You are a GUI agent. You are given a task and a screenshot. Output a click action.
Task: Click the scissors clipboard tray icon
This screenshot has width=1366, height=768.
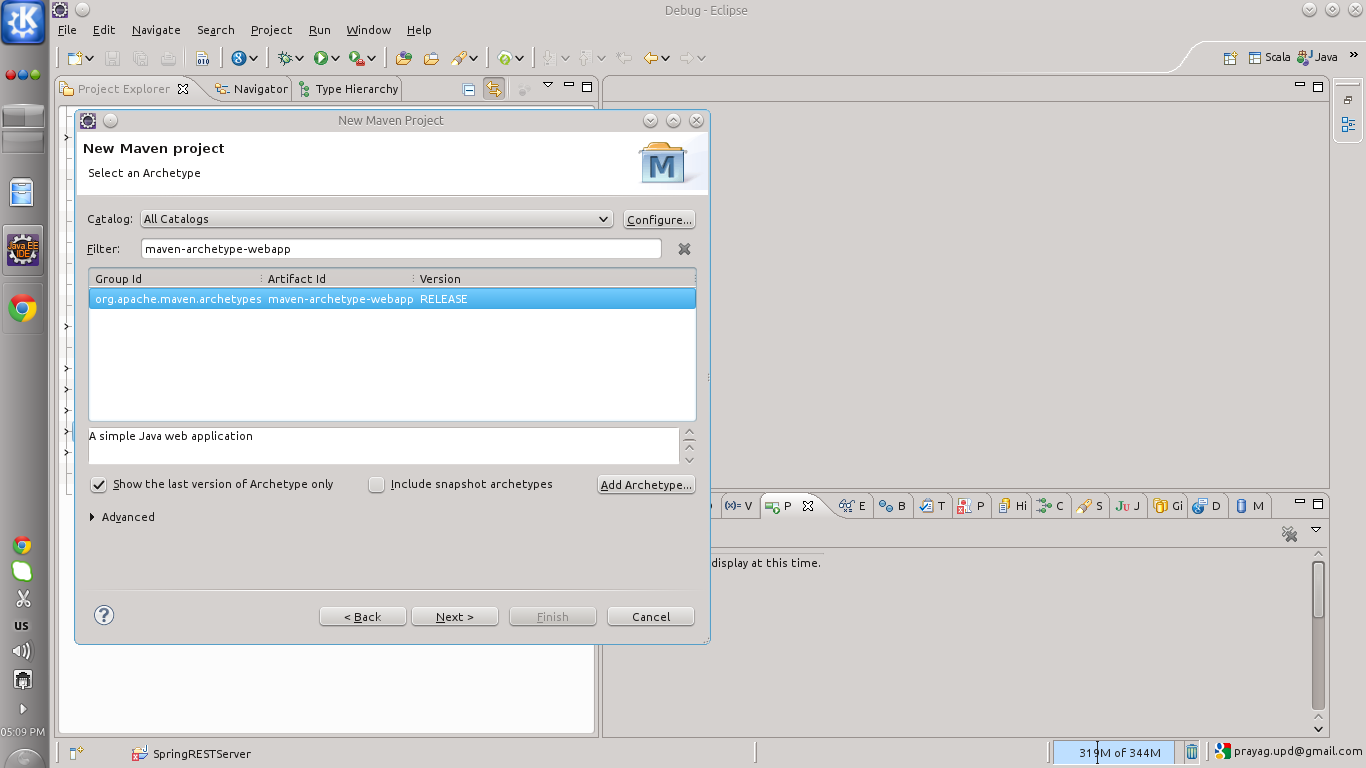click(22, 598)
